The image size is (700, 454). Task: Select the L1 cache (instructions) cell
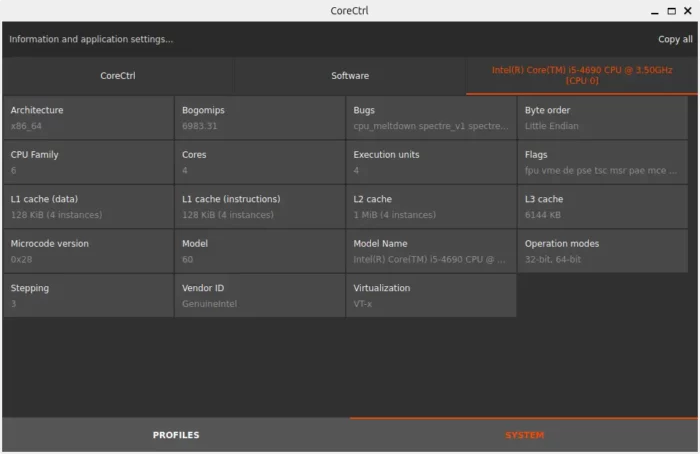(x=260, y=207)
